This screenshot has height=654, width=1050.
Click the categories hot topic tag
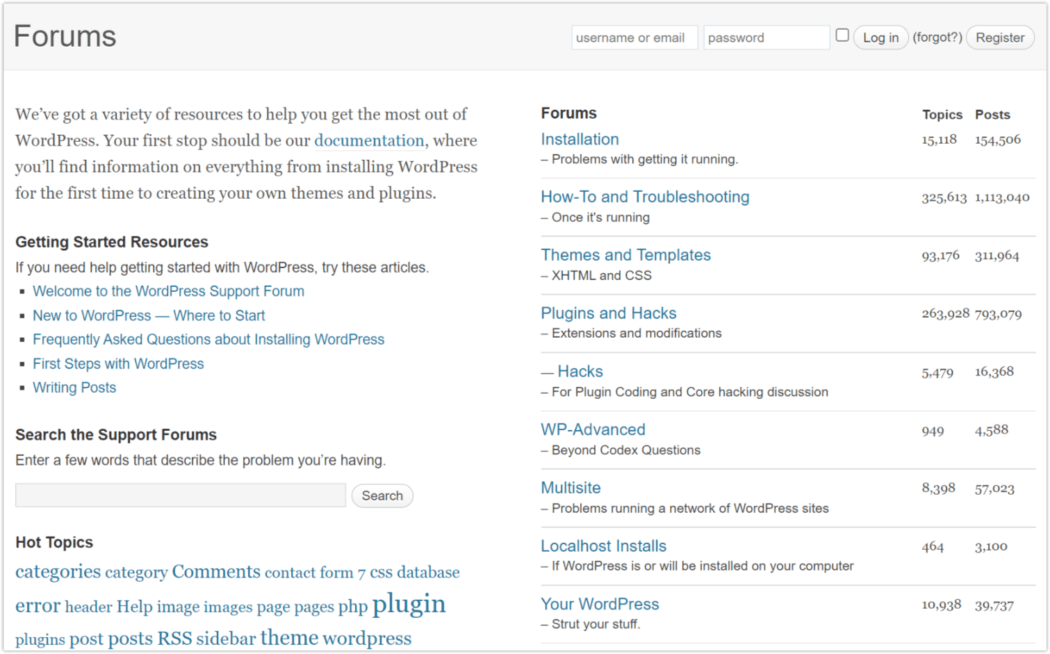58,572
